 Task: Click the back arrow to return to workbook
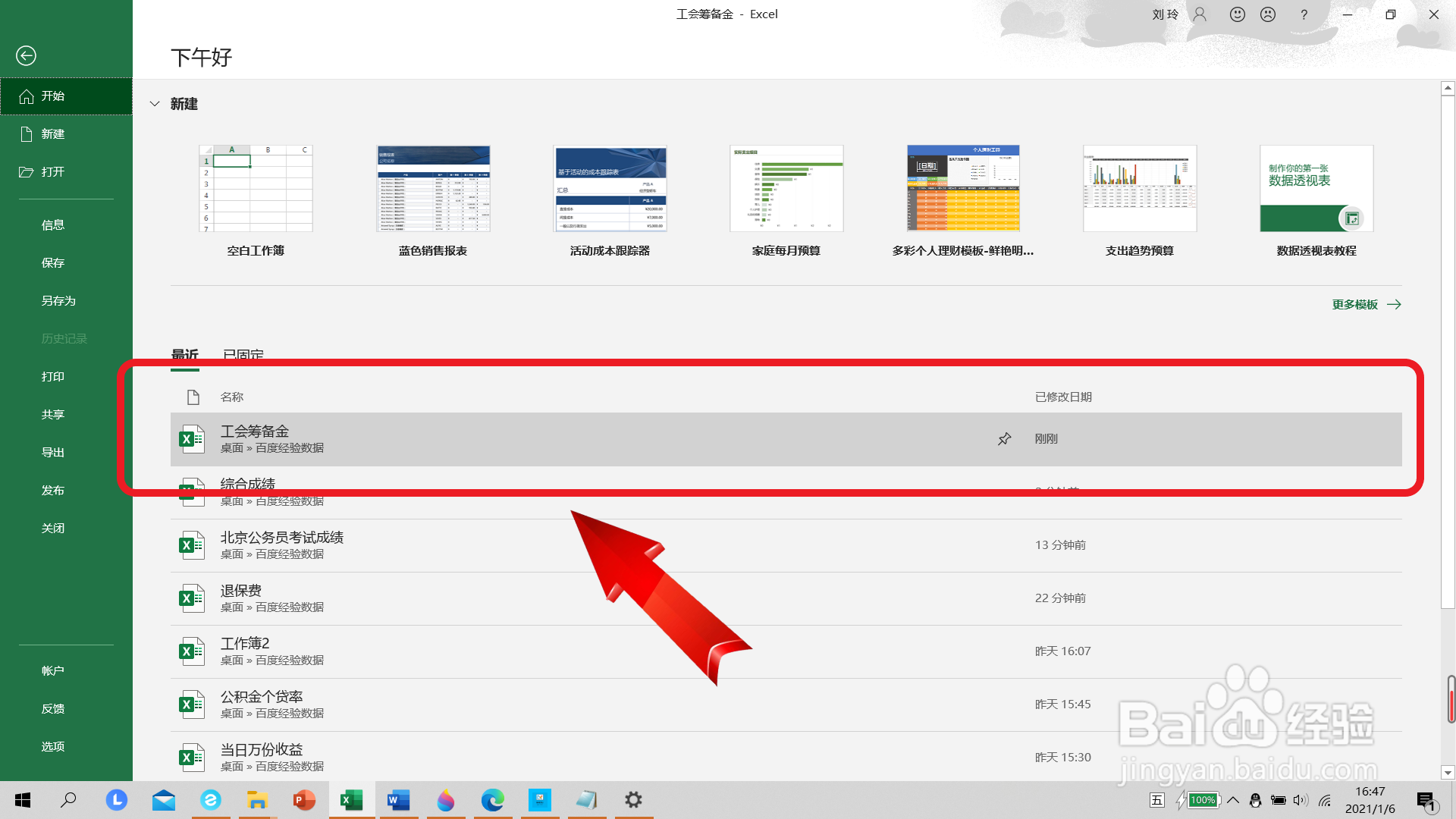[x=26, y=55]
